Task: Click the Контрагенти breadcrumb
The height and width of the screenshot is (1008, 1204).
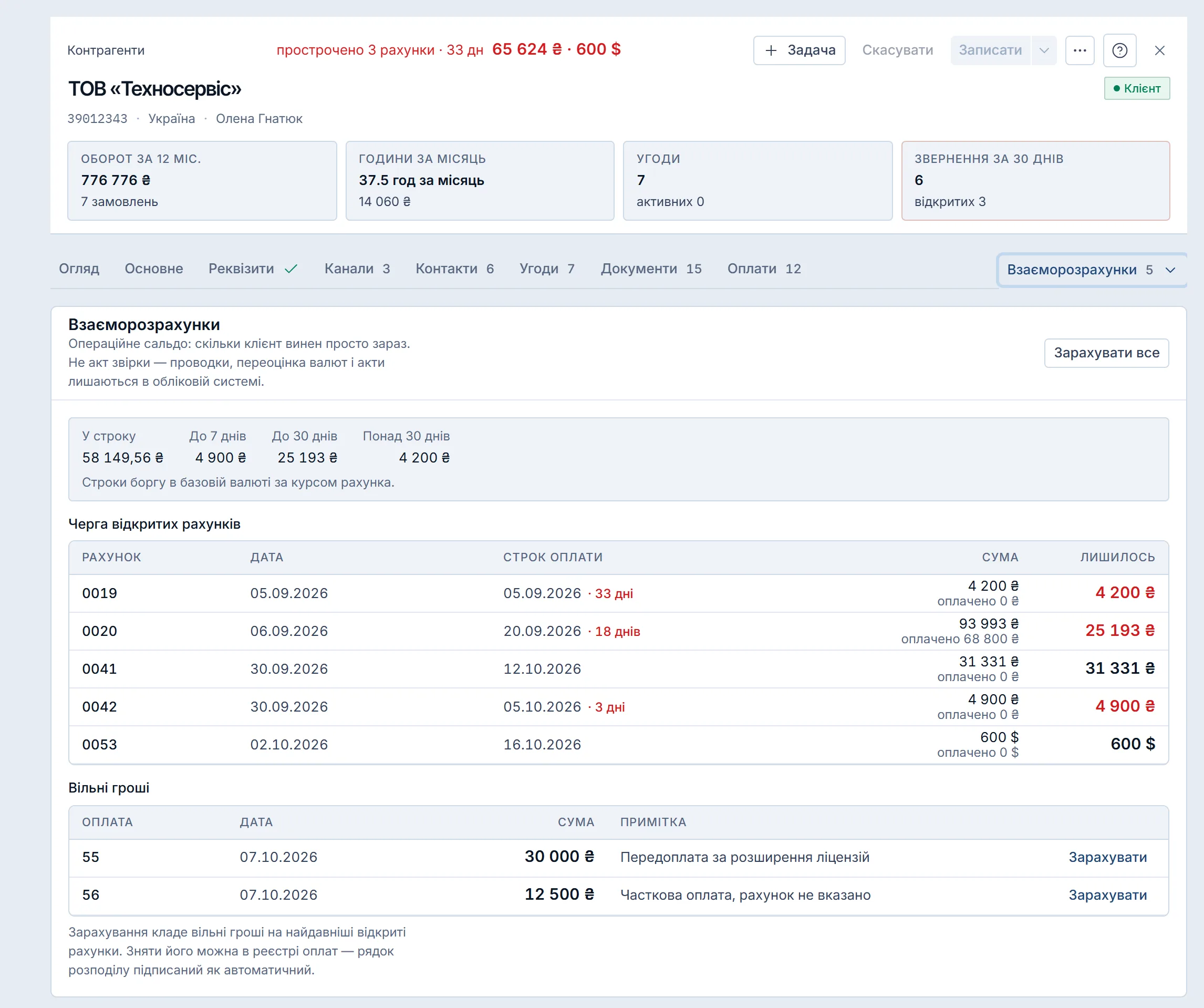Action: (106, 50)
